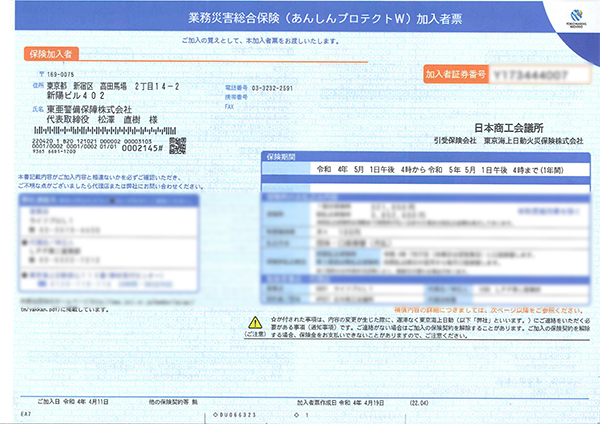Viewport: 600px width, 424px height.
Task: Select the period starting 令和 4年 5月 1日午後 4時から
Action: coord(440,170)
